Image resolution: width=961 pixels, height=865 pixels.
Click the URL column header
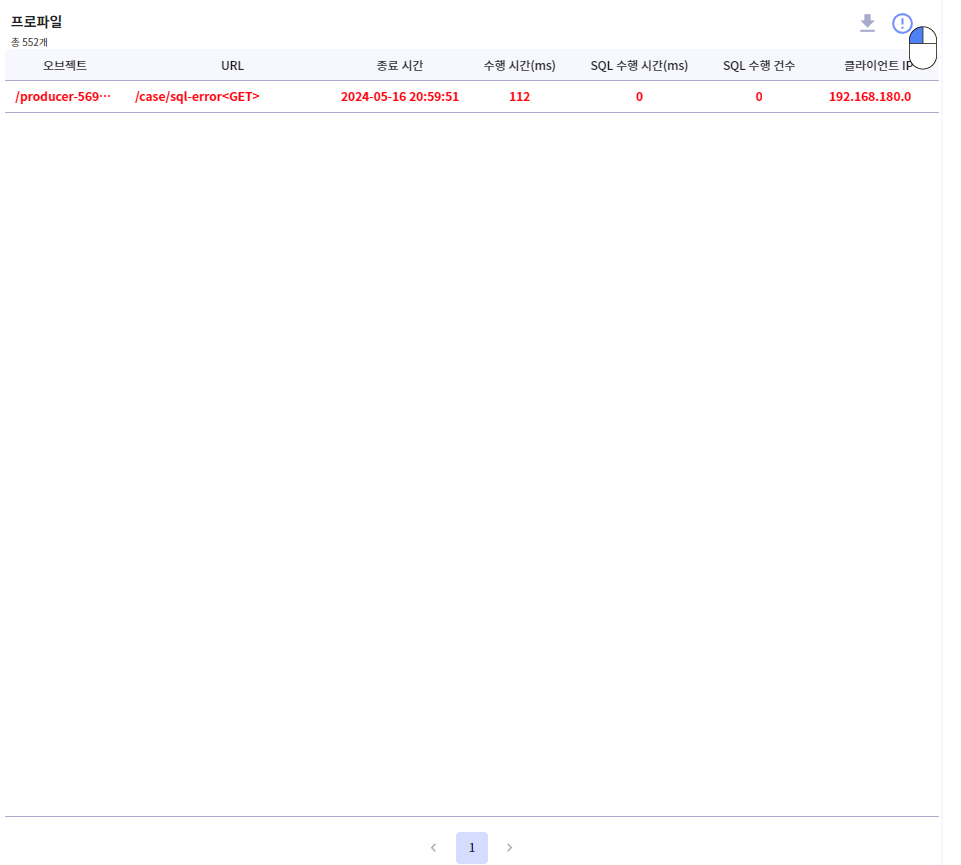tap(232, 66)
